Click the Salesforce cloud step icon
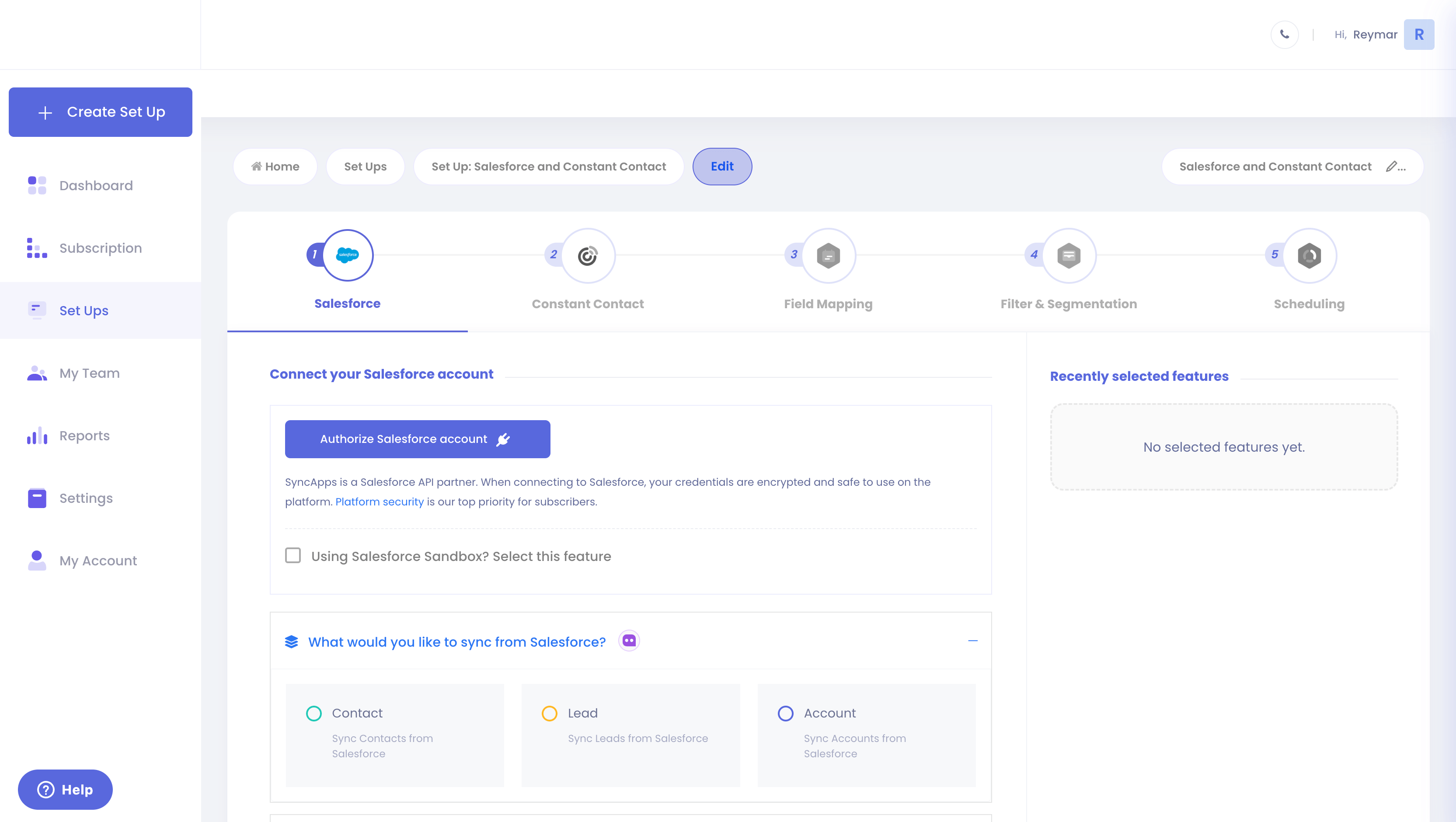1456x822 pixels. [348, 255]
